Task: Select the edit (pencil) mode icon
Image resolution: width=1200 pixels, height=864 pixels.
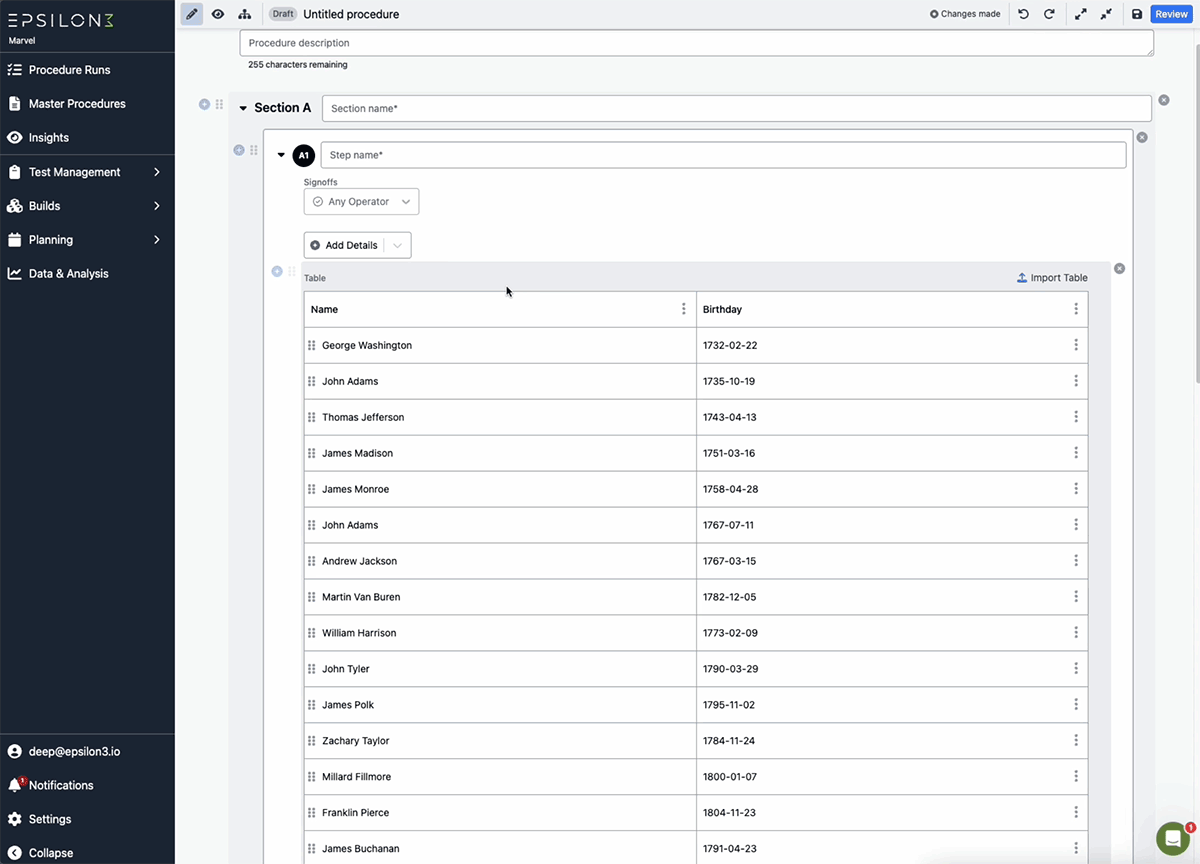Action: pyautogui.click(x=191, y=14)
